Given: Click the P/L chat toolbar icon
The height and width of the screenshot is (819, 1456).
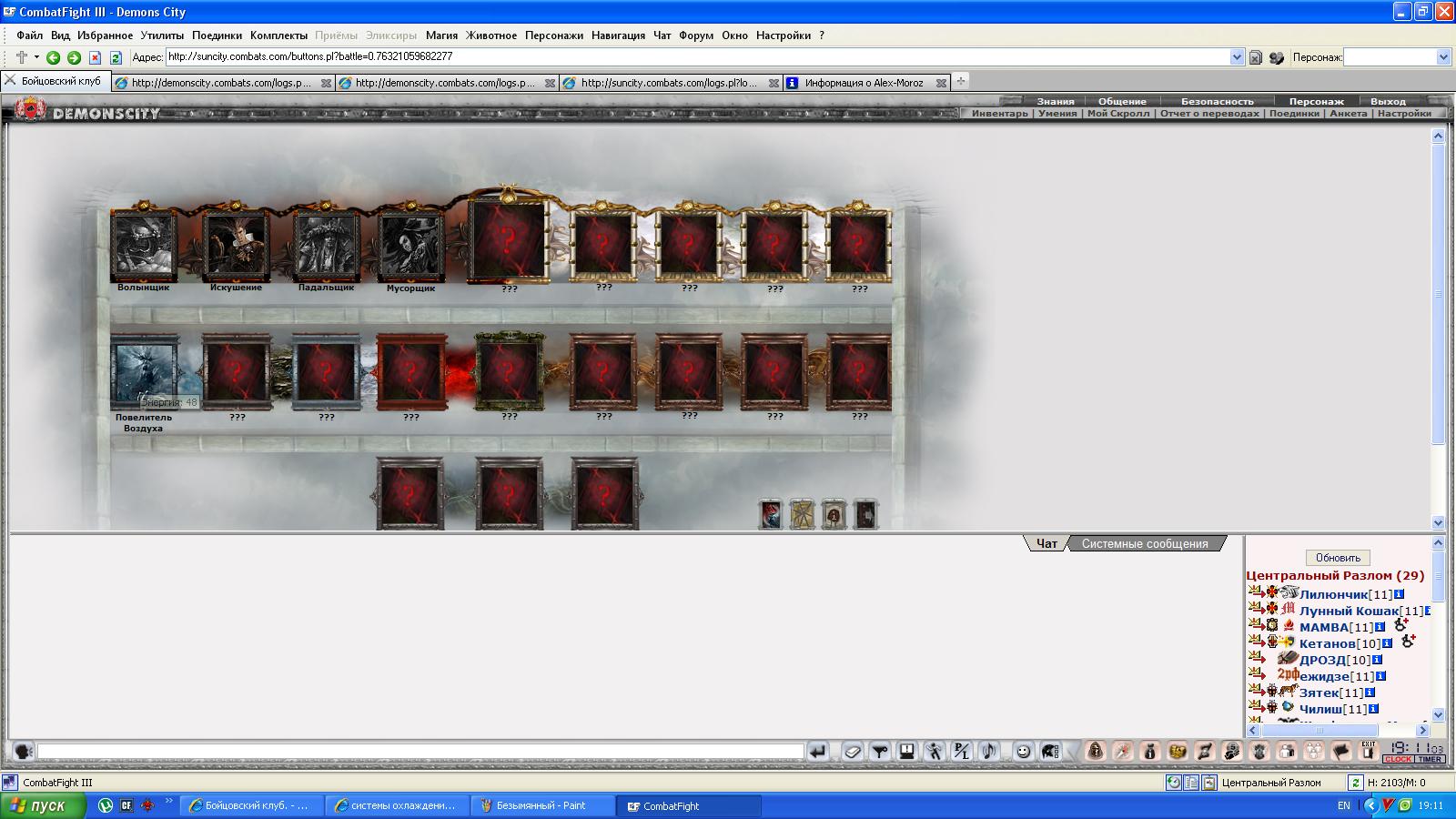Looking at the screenshot, I should click(962, 752).
